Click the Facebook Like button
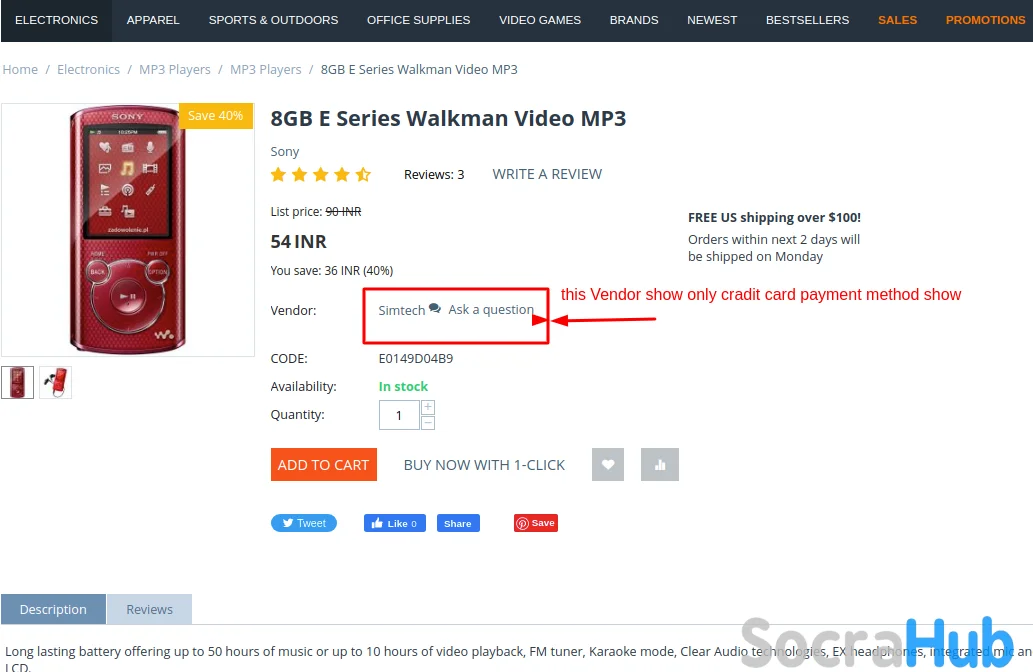This screenshot has width=1033, height=672. tap(395, 523)
